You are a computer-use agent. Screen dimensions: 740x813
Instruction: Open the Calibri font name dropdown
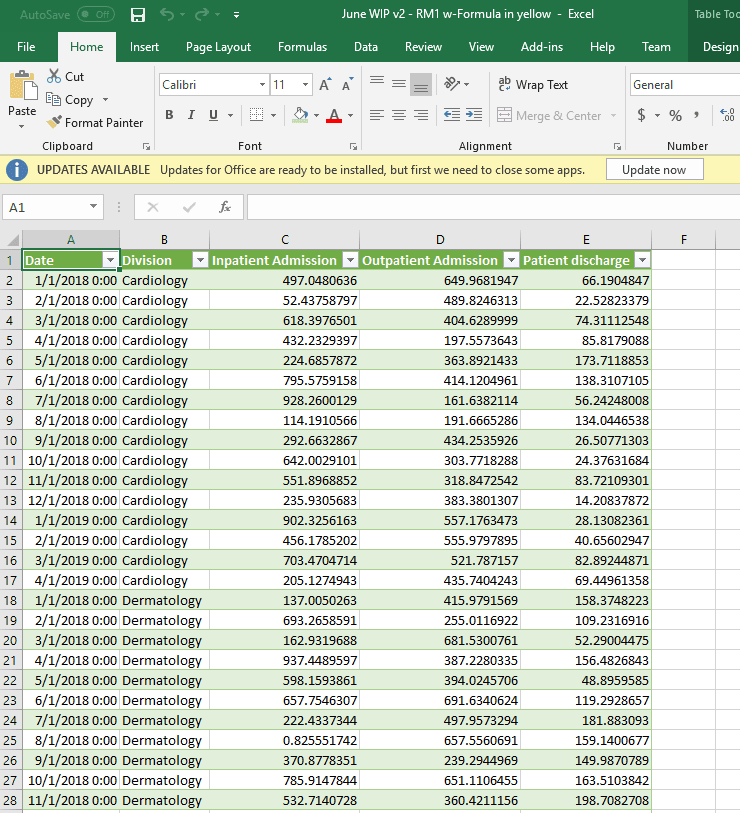pyautogui.click(x=262, y=85)
